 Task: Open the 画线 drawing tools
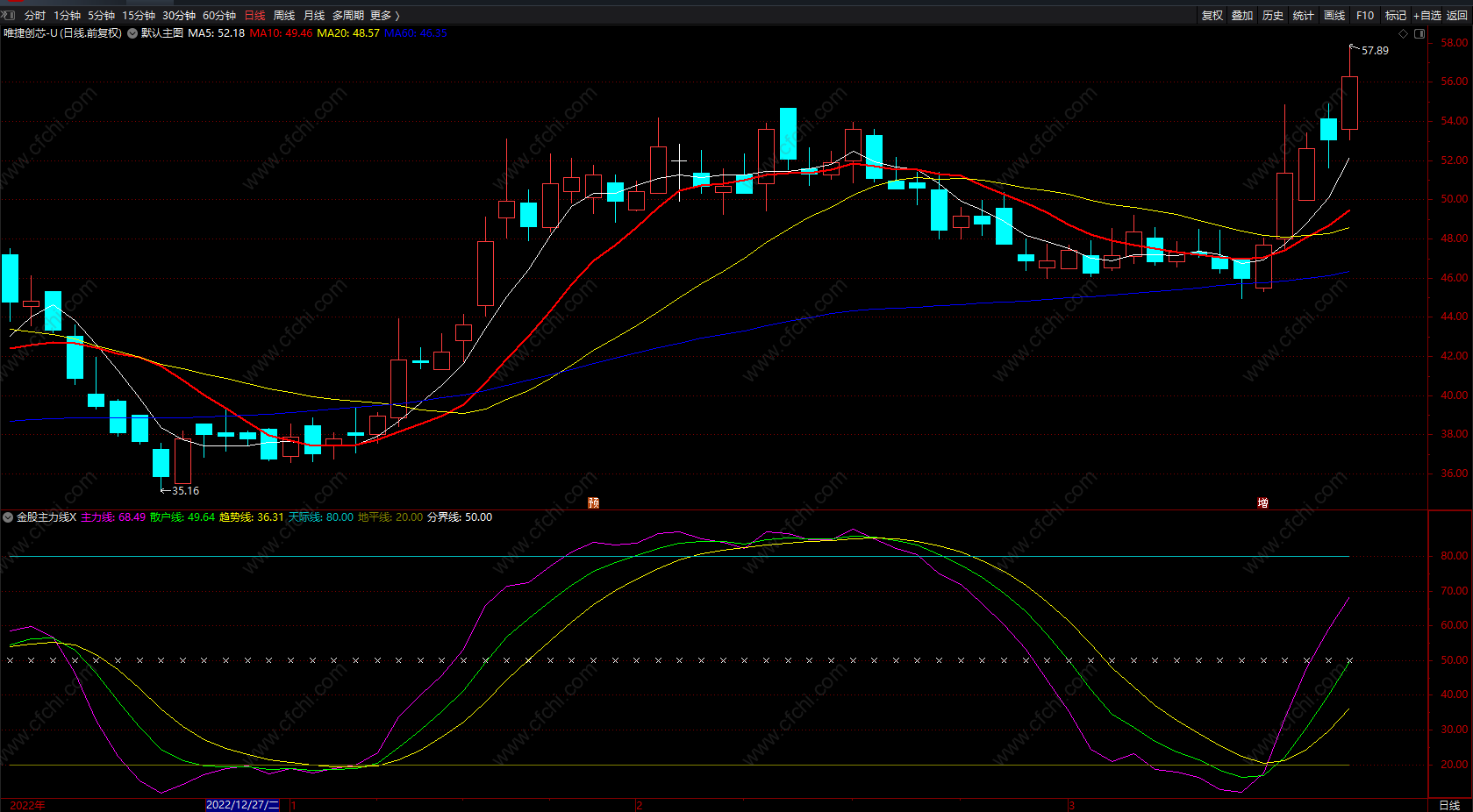(1334, 15)
